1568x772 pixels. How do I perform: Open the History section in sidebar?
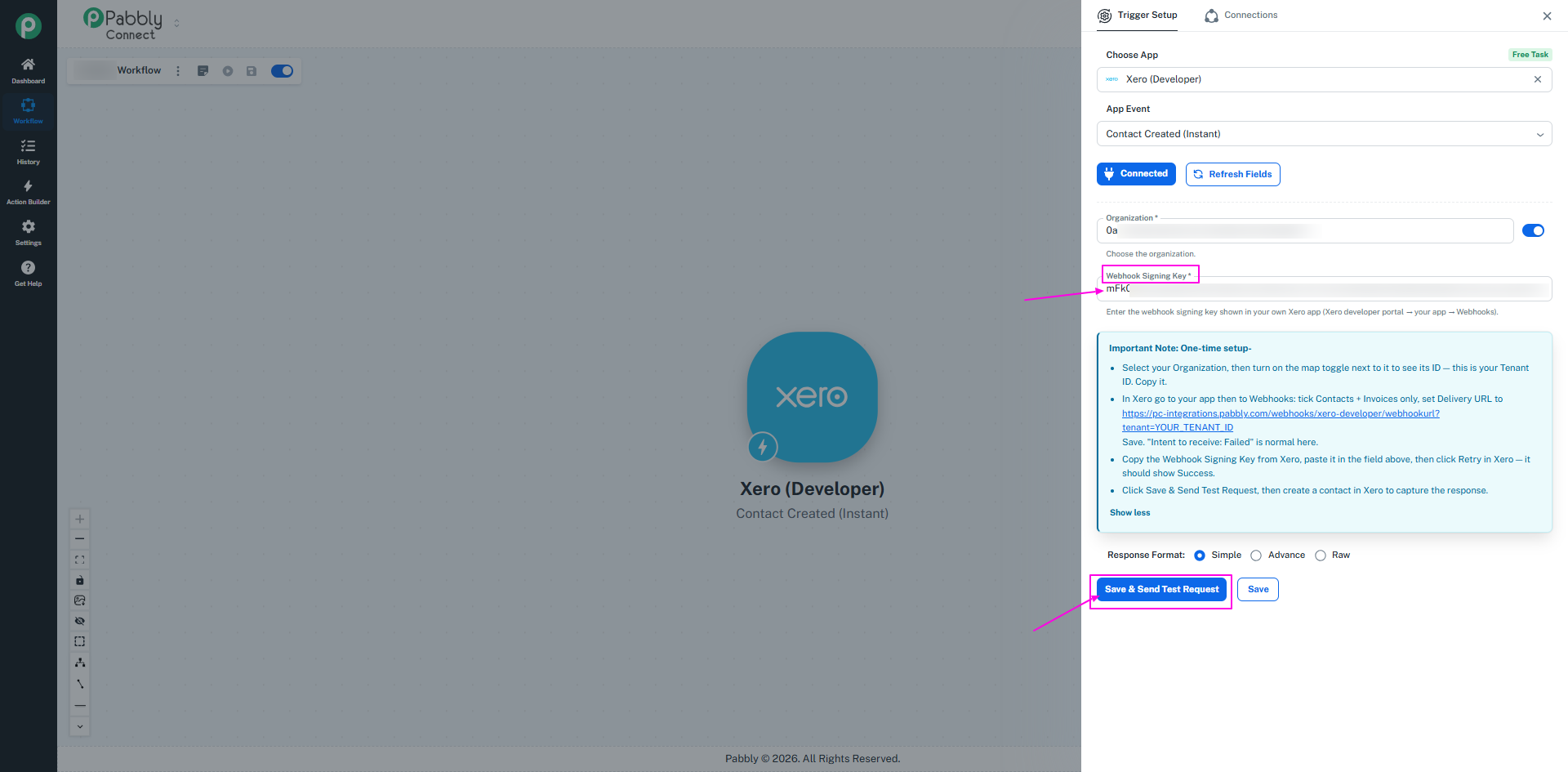click(x=28, y=152)
